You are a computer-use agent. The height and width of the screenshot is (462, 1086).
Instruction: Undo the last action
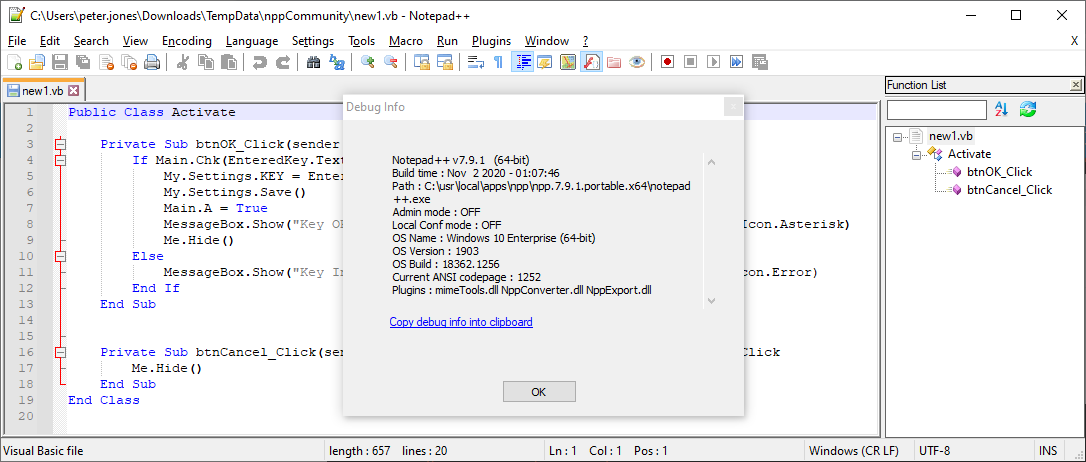(x=260, y=62)
